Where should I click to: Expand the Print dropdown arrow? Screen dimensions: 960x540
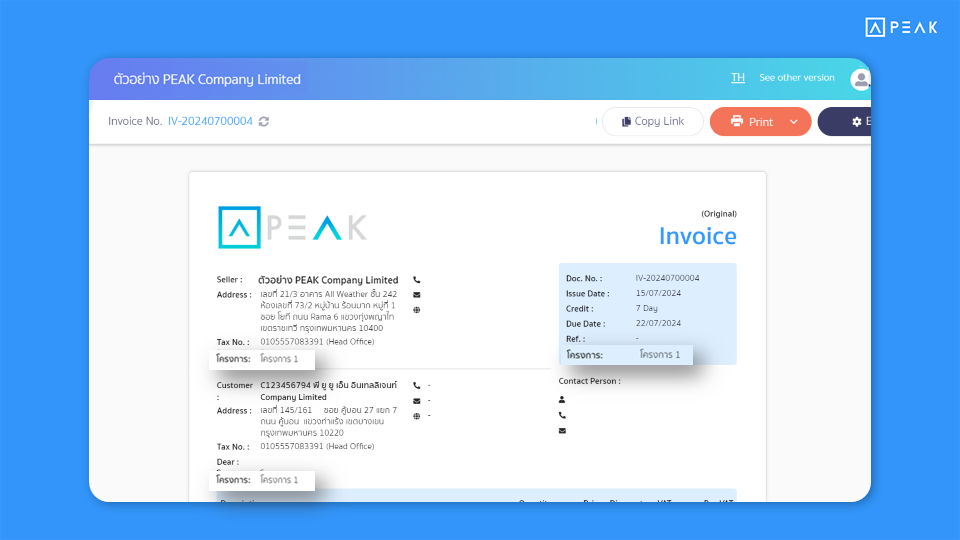tap(793, 122)
